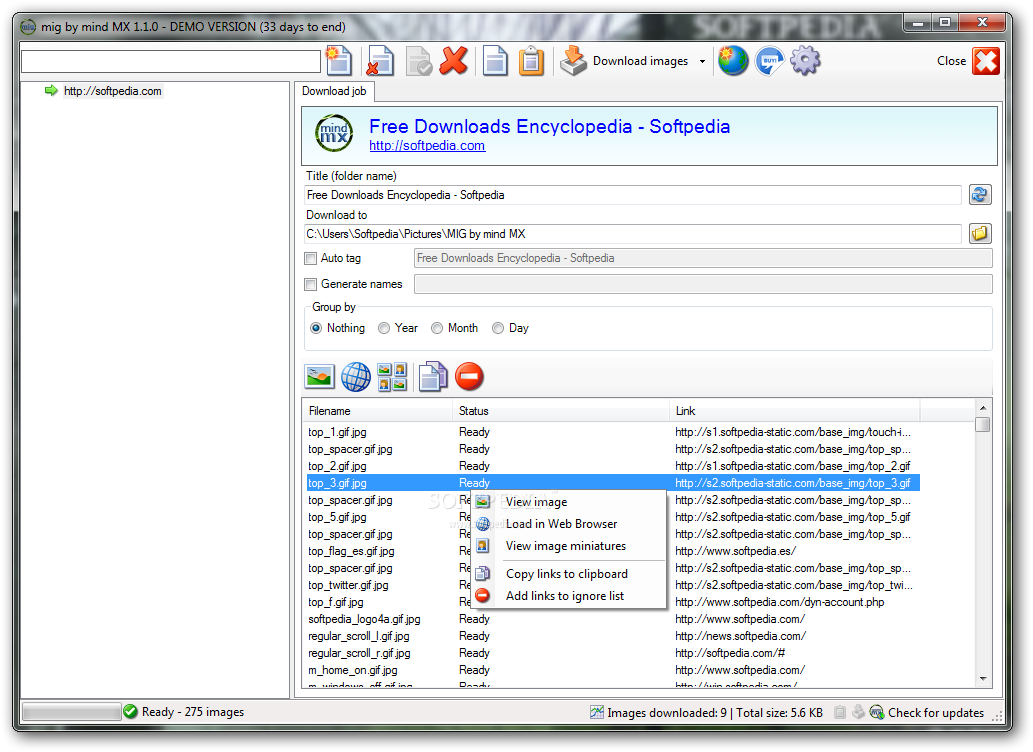Click the grey page with checkmark icon
The width and height of the screenshot is (1033, 752).
click(x=418, y=61)
